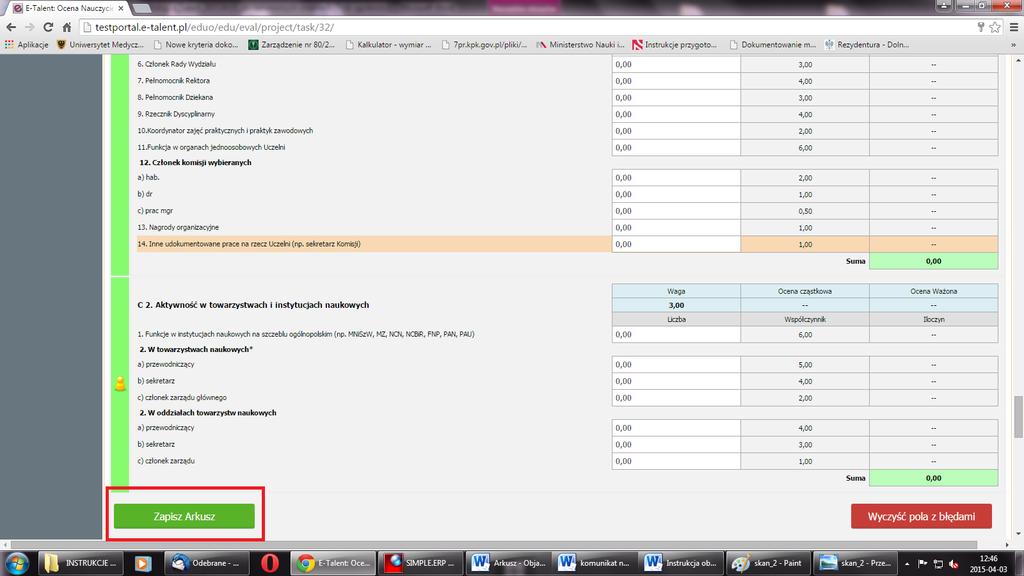This screenshot has width=1024, height=576.
Task: Click the text 2. W towarzystwach naukowych*
Action: coord(196,349)
